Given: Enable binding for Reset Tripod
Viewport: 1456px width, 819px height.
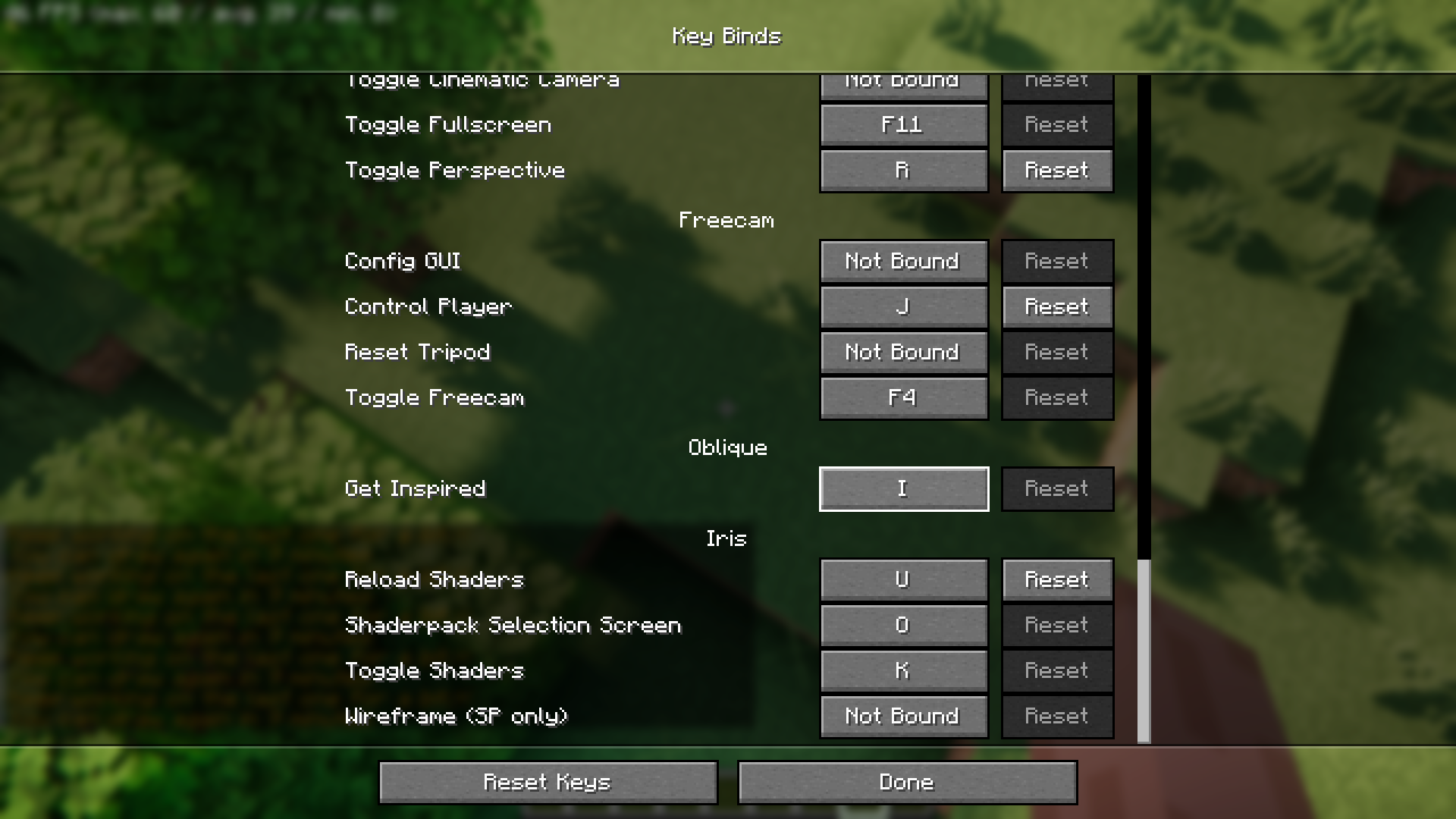Looking at the screenshot, I should tap(902, 351).
